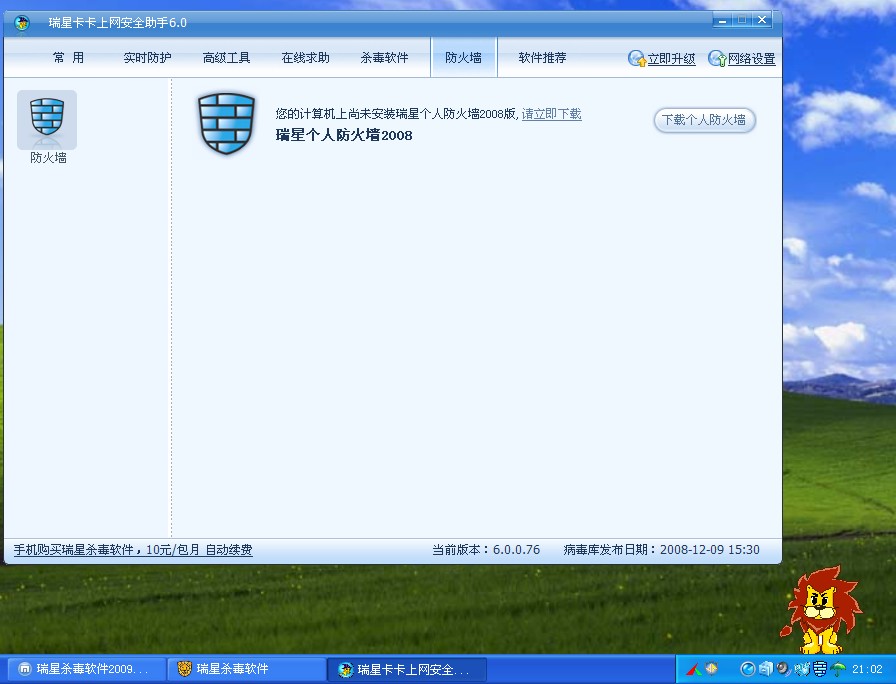Click the shield tray icon next to red triangle
Screen dimensions: 896x684
click(711, 668)
